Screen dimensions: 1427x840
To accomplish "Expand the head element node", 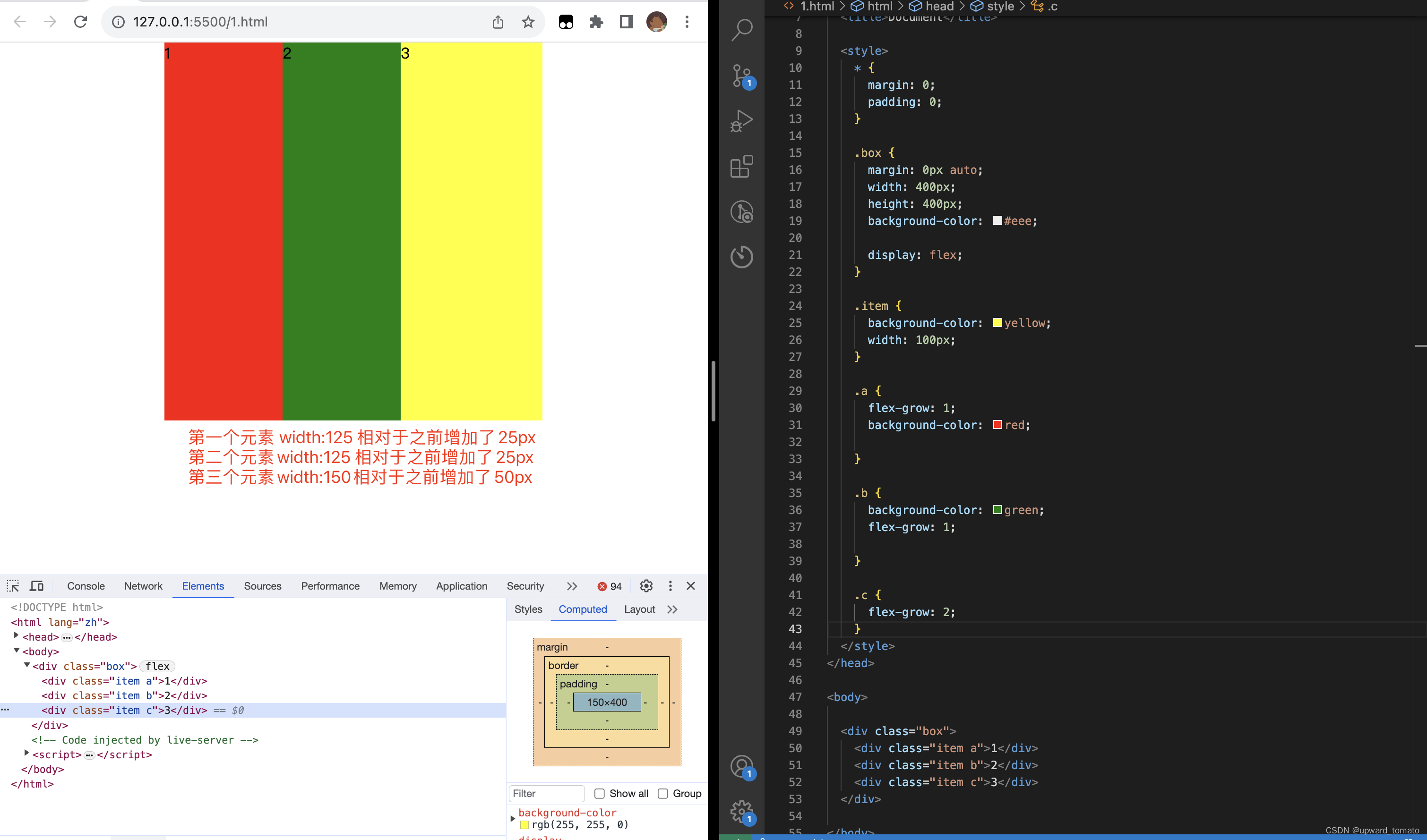I will coord(17,635).
